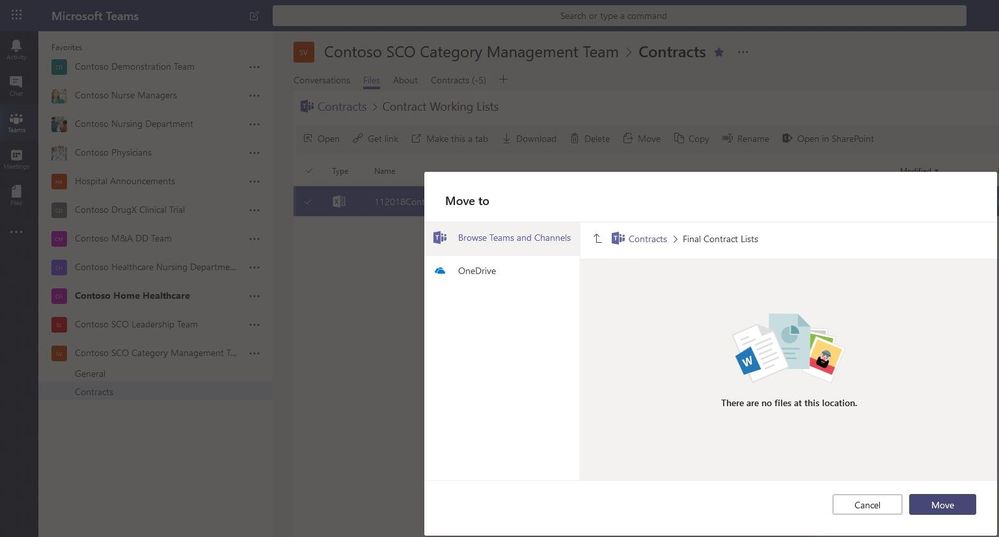Click the Open toolbar icon
999x537 pixels.
308,138
